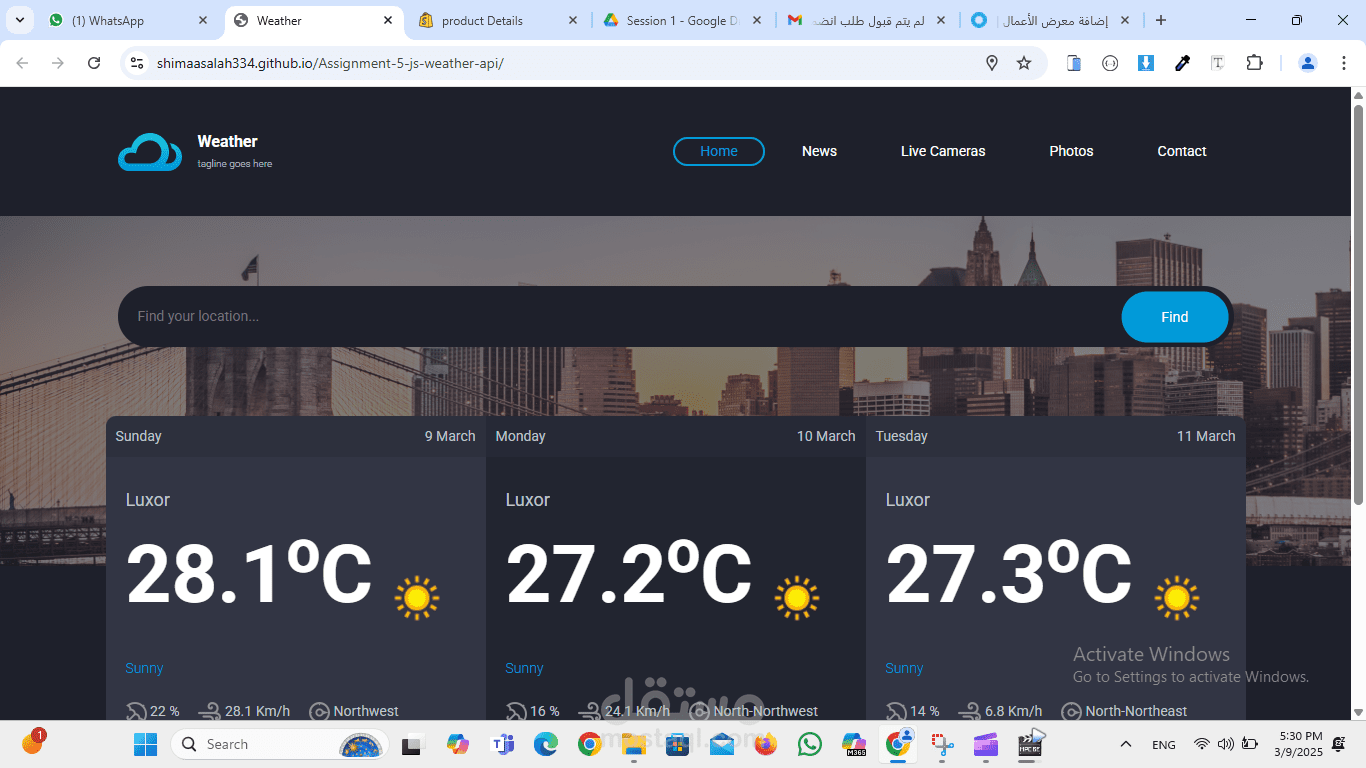Click the wind icon beside 6.8 Km/h

coord(969,712)
